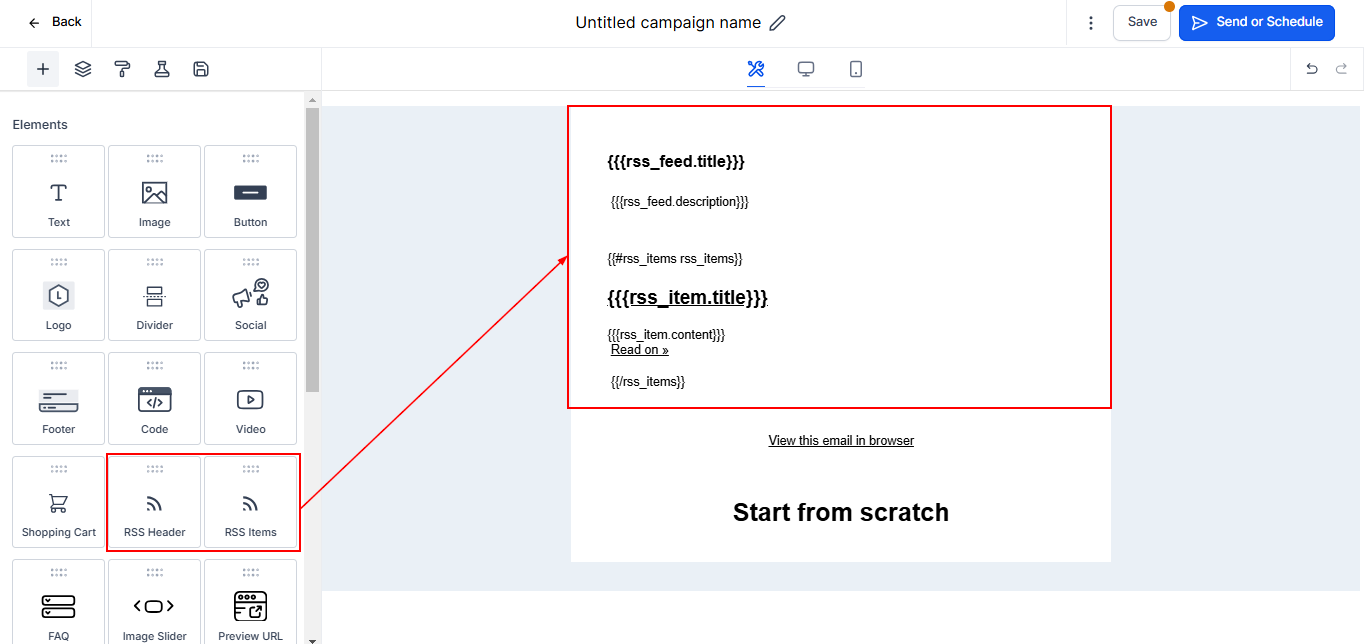1364x644 pixels.
Task: Open the add elements plus icon
Action: [43, 69]
